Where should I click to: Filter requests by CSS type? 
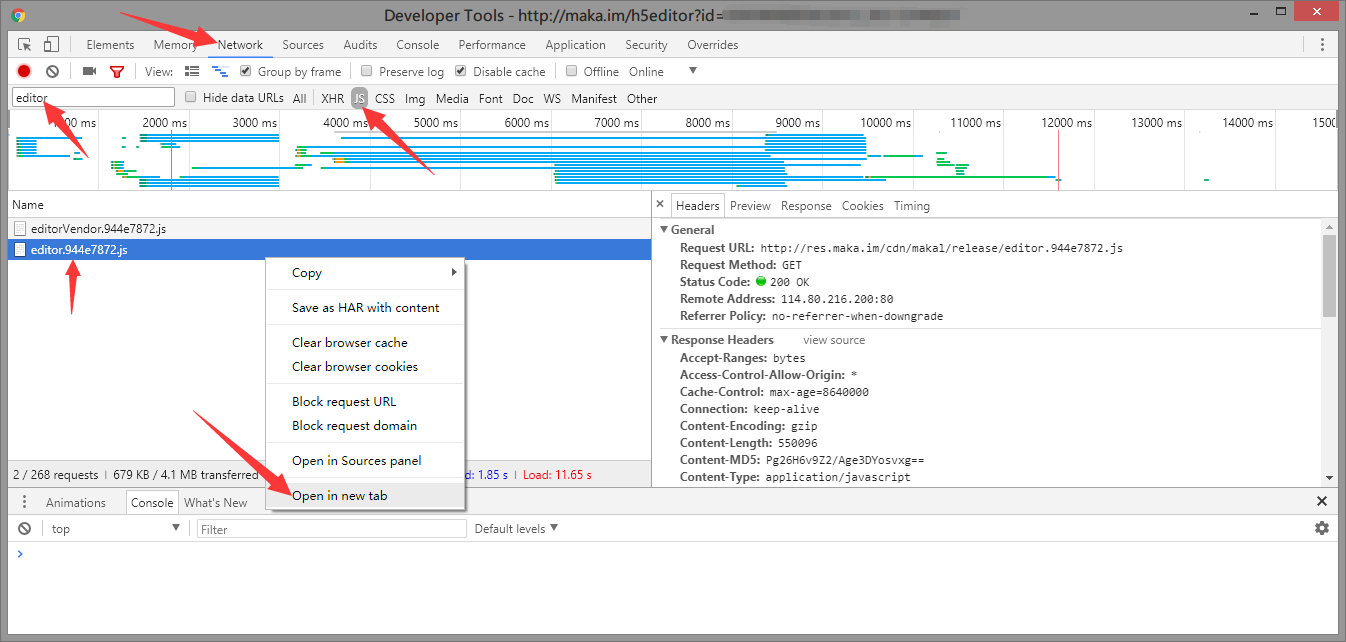tap(385, 98)
